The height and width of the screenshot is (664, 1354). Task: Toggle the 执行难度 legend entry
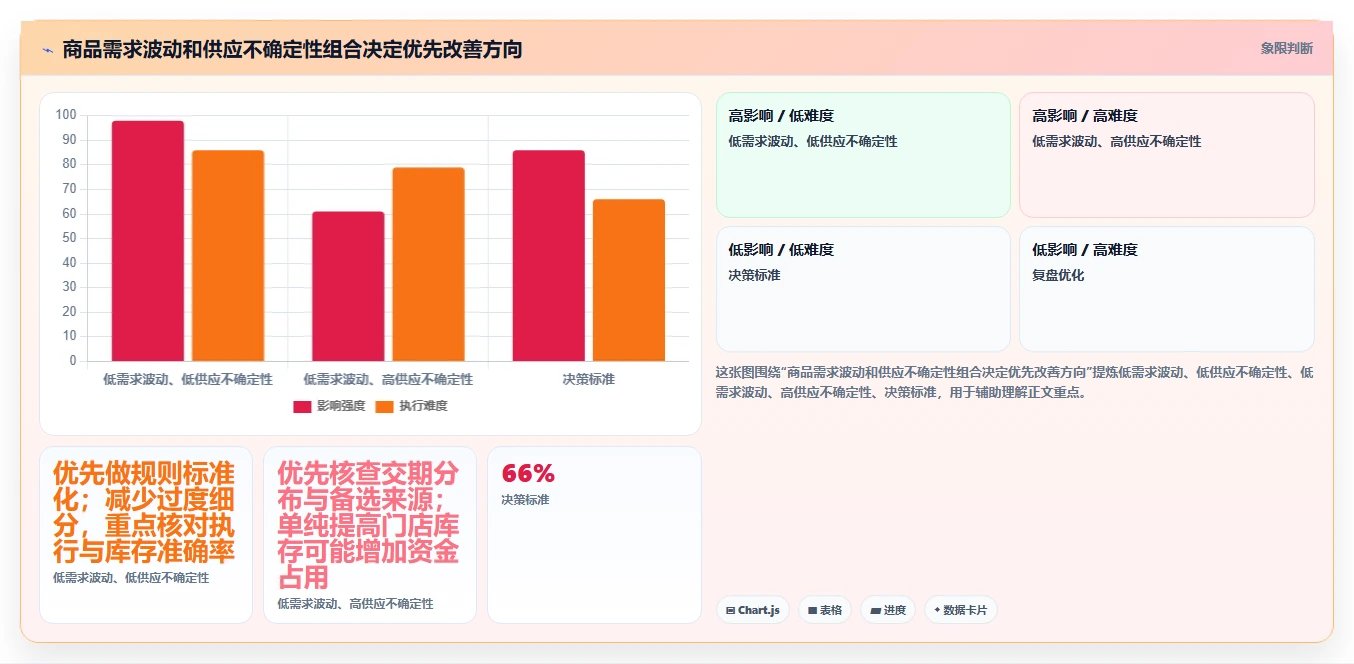pos(411,406)
